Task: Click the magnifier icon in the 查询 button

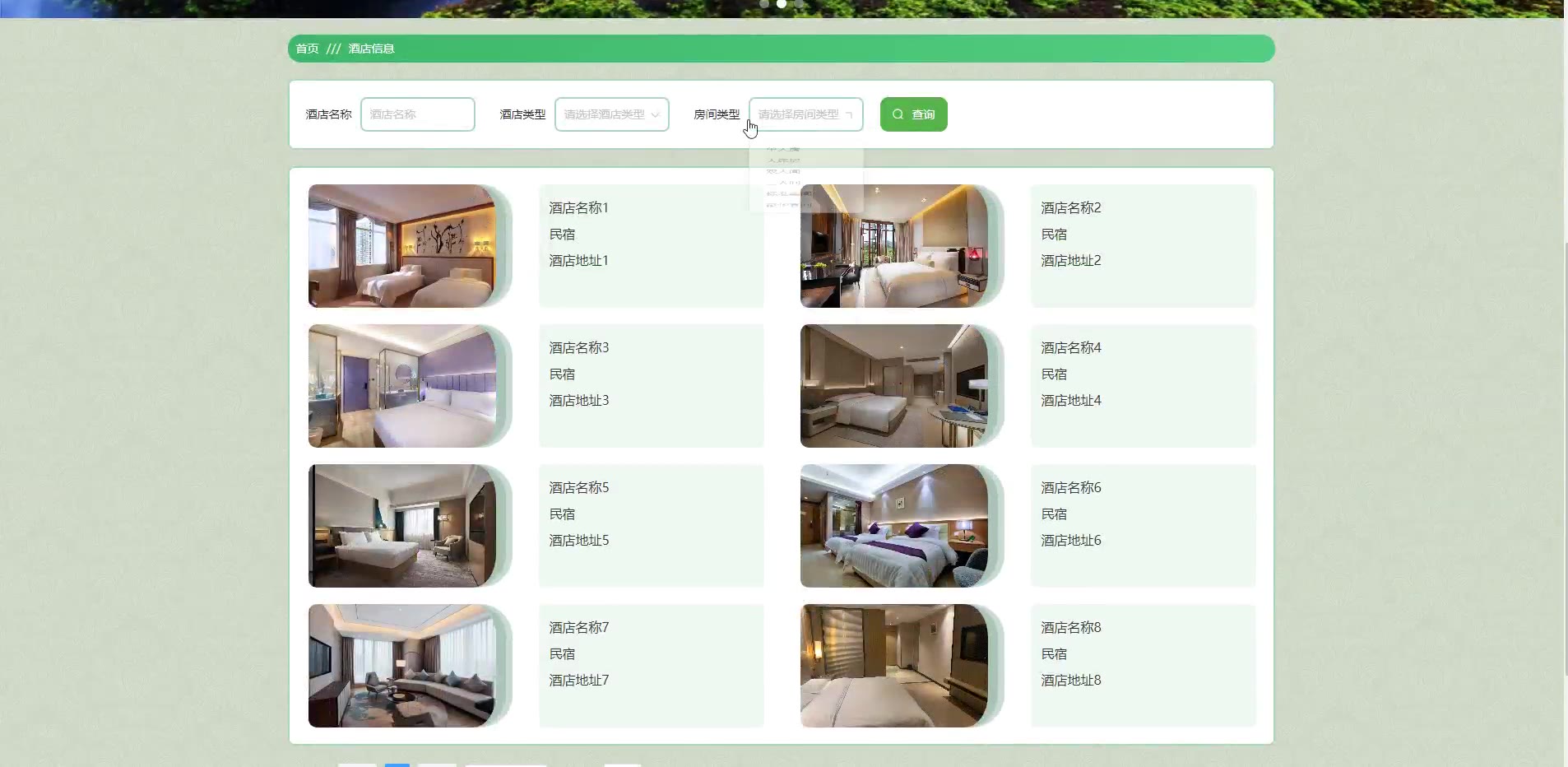Action: tap(898, 114)
